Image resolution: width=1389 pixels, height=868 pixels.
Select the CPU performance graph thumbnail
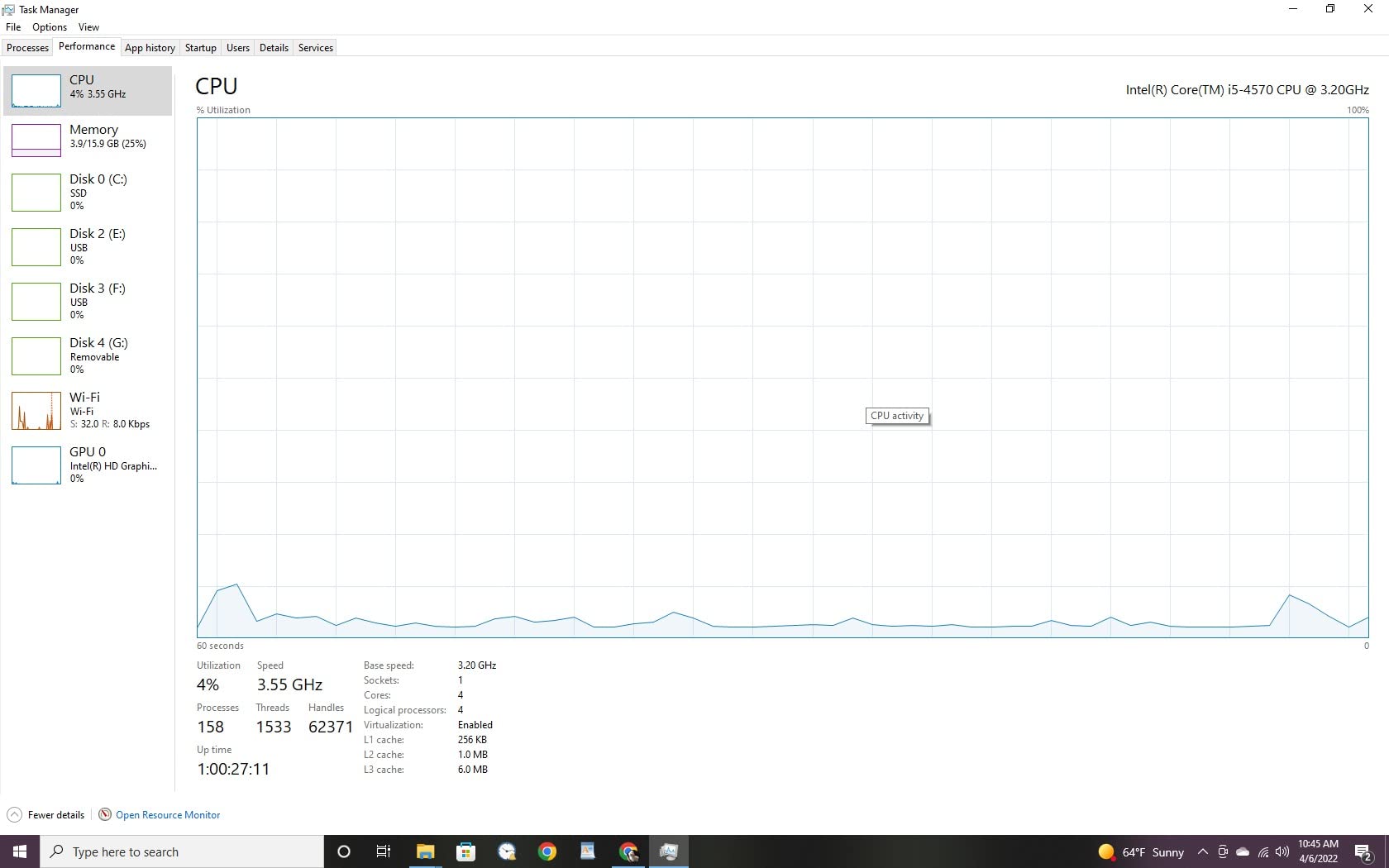tap(36, 91)
